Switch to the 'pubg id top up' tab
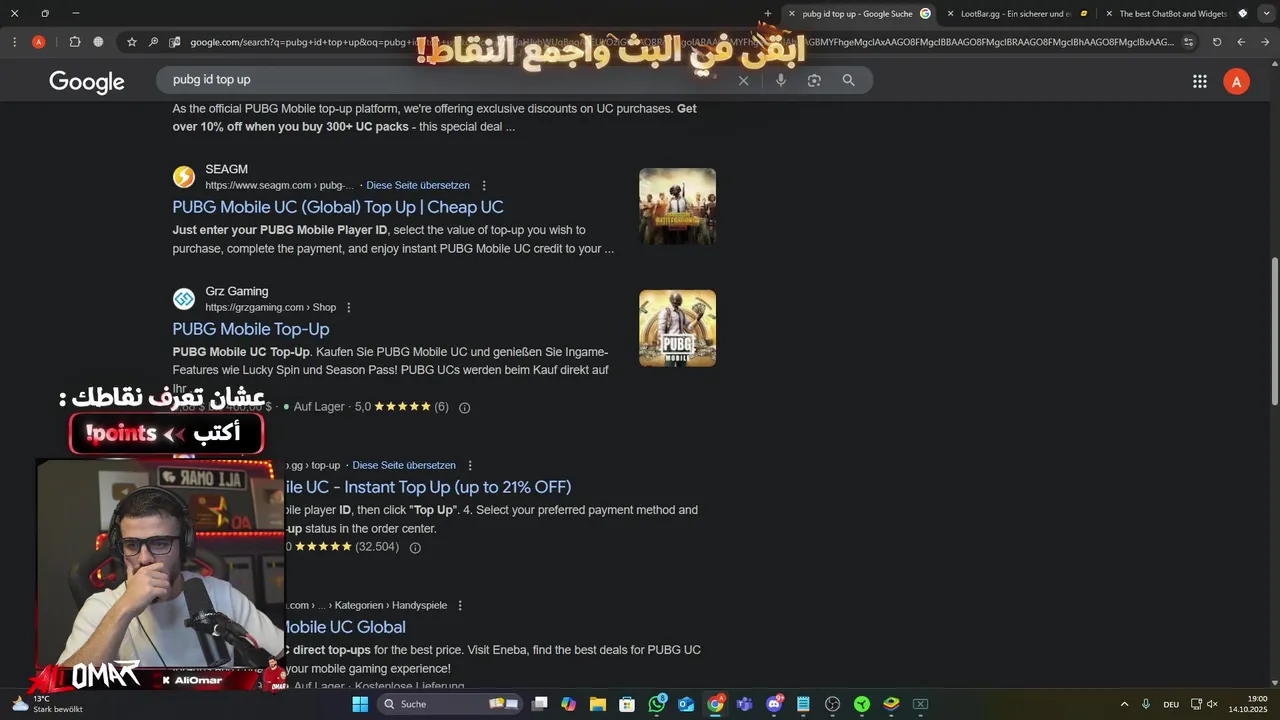This screenshot has height=720, width=1280. pyautogui.click(x=857, y=14)
